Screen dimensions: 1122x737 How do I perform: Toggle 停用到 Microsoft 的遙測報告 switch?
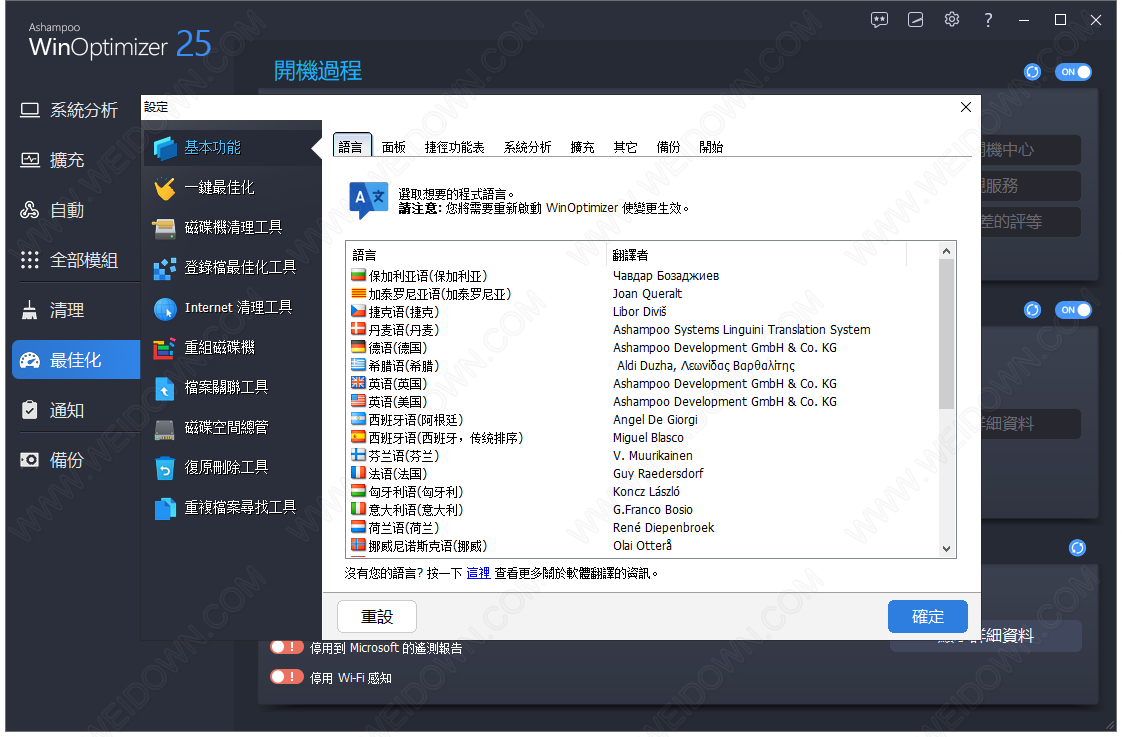coord(287,647)
